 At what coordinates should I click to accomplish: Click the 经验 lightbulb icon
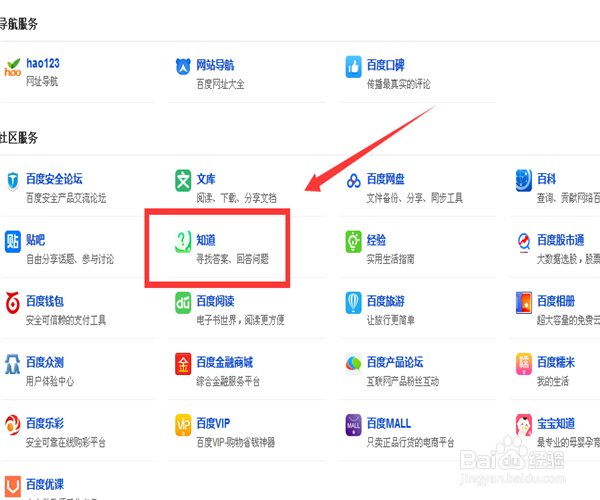[353, 242]
